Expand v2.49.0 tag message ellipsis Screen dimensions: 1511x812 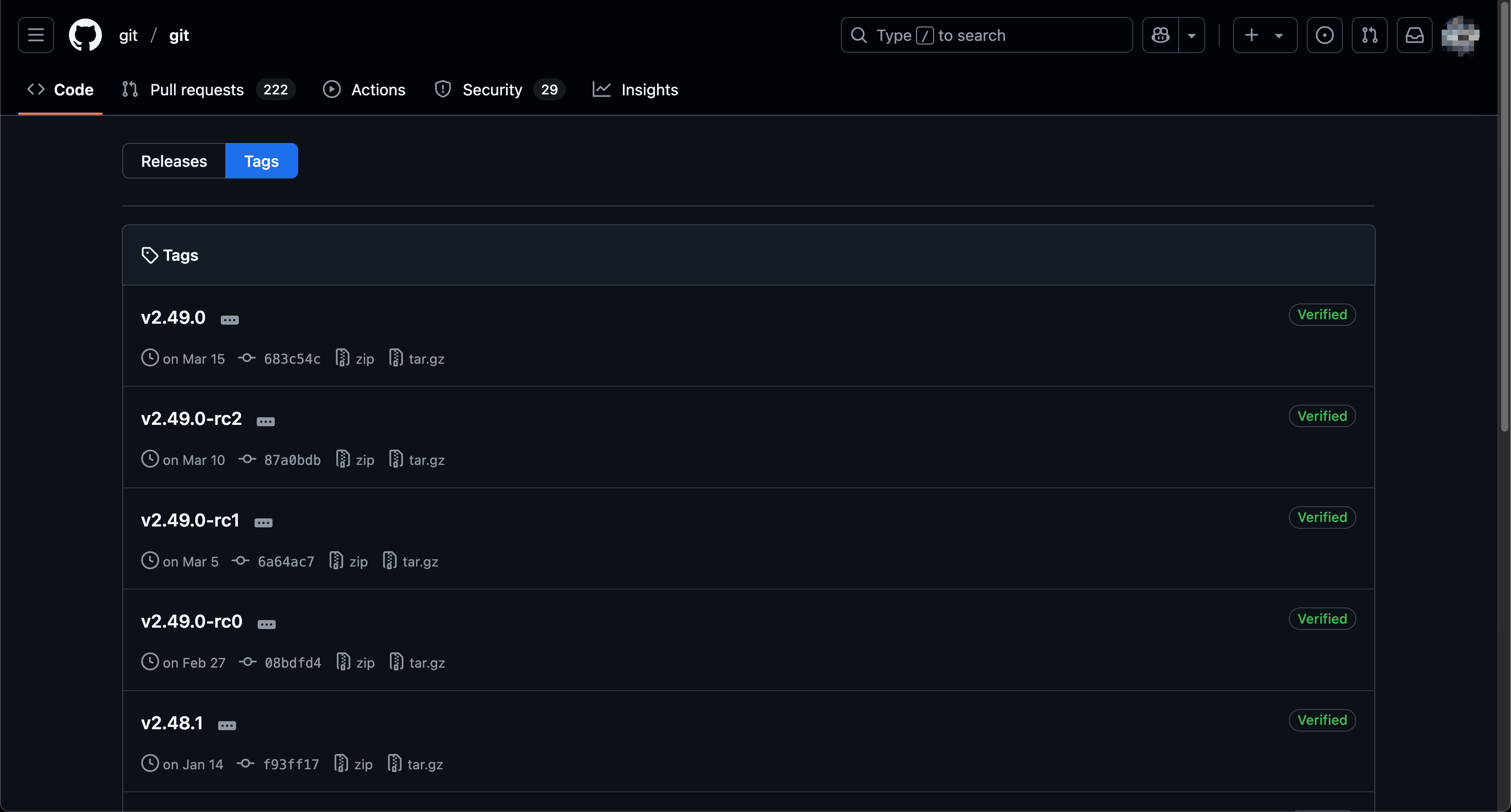point(229,320)
